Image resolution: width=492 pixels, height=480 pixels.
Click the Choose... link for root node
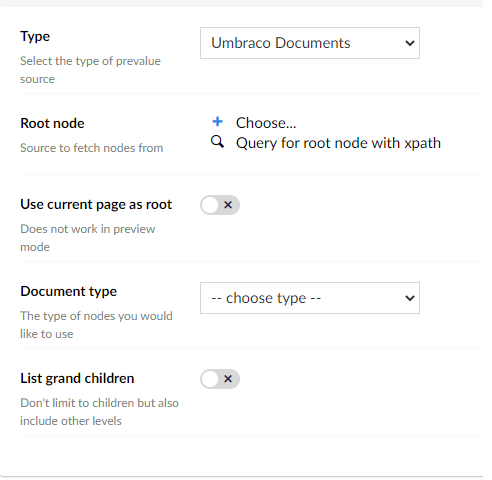[266, 123]
